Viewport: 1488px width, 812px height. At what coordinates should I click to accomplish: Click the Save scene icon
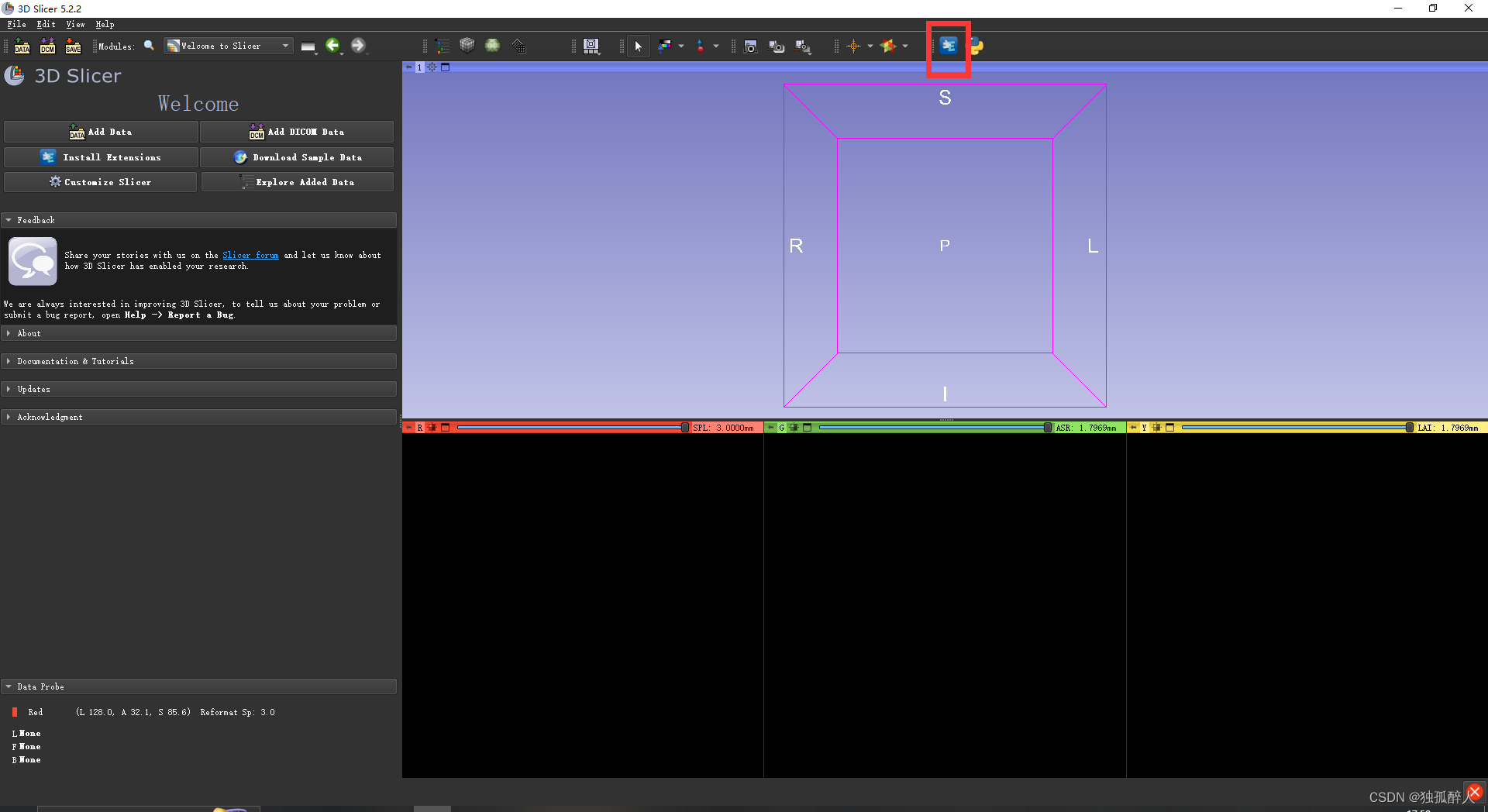(73, 46)
